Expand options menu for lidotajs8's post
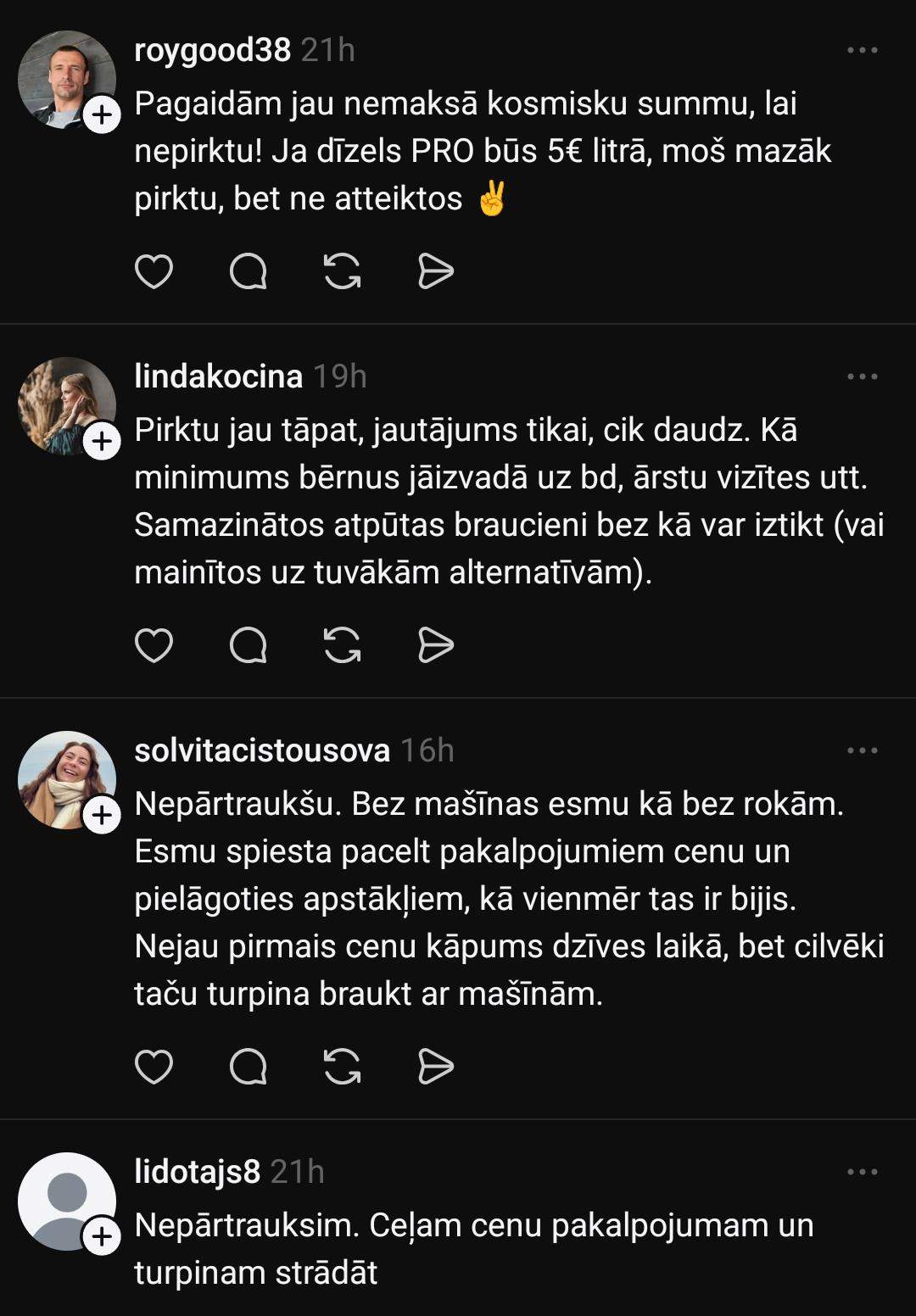Image resolution: width=916 pixels, height=1316 pixels. coord(863,1172)
